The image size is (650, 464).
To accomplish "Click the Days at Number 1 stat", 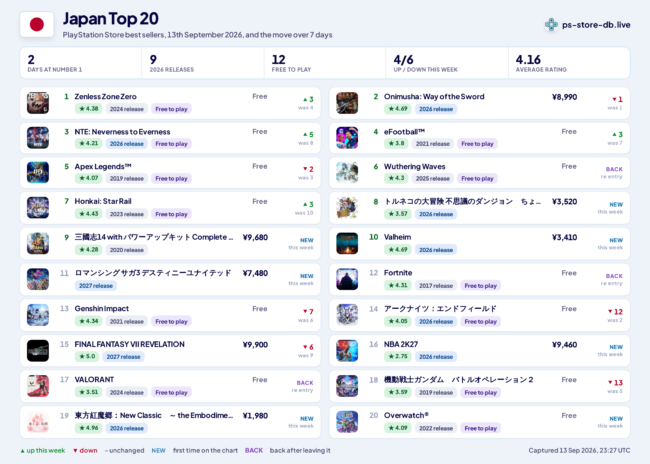I will tap(81, 63).
